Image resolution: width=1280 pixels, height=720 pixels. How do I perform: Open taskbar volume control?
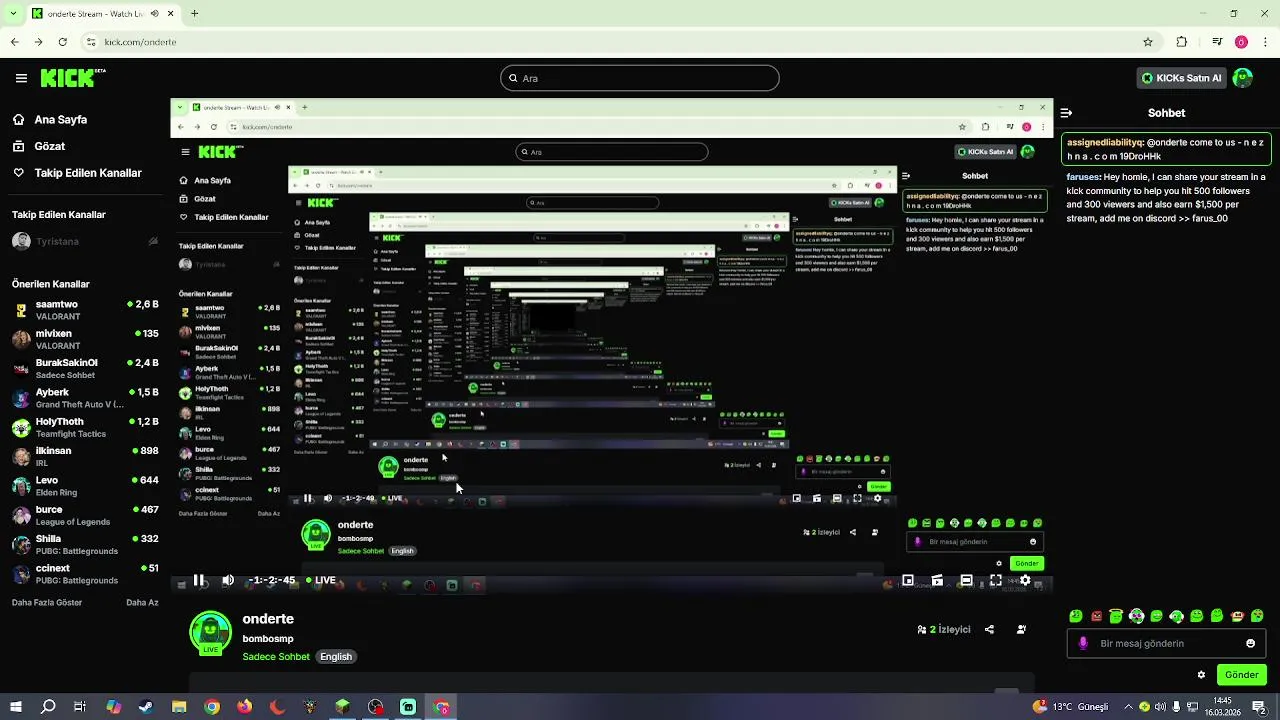pyautogui.click(x=1160, y=707)
